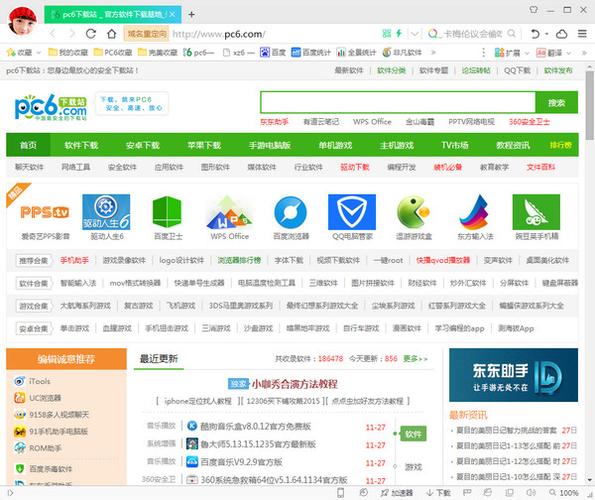Go to the browser home page icon

[x=112, y=34]
